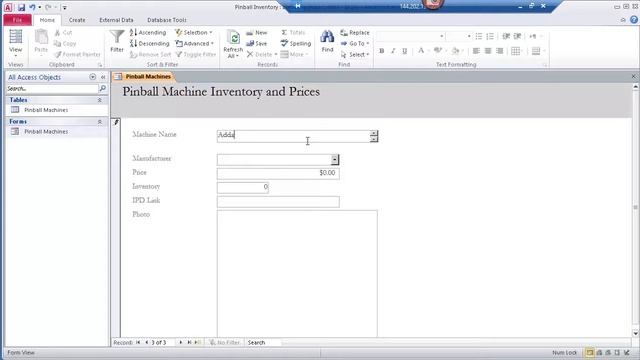Collapse the Tables group in navigation pane
Screen dimensions: 640x360
(x=100, y=100)
